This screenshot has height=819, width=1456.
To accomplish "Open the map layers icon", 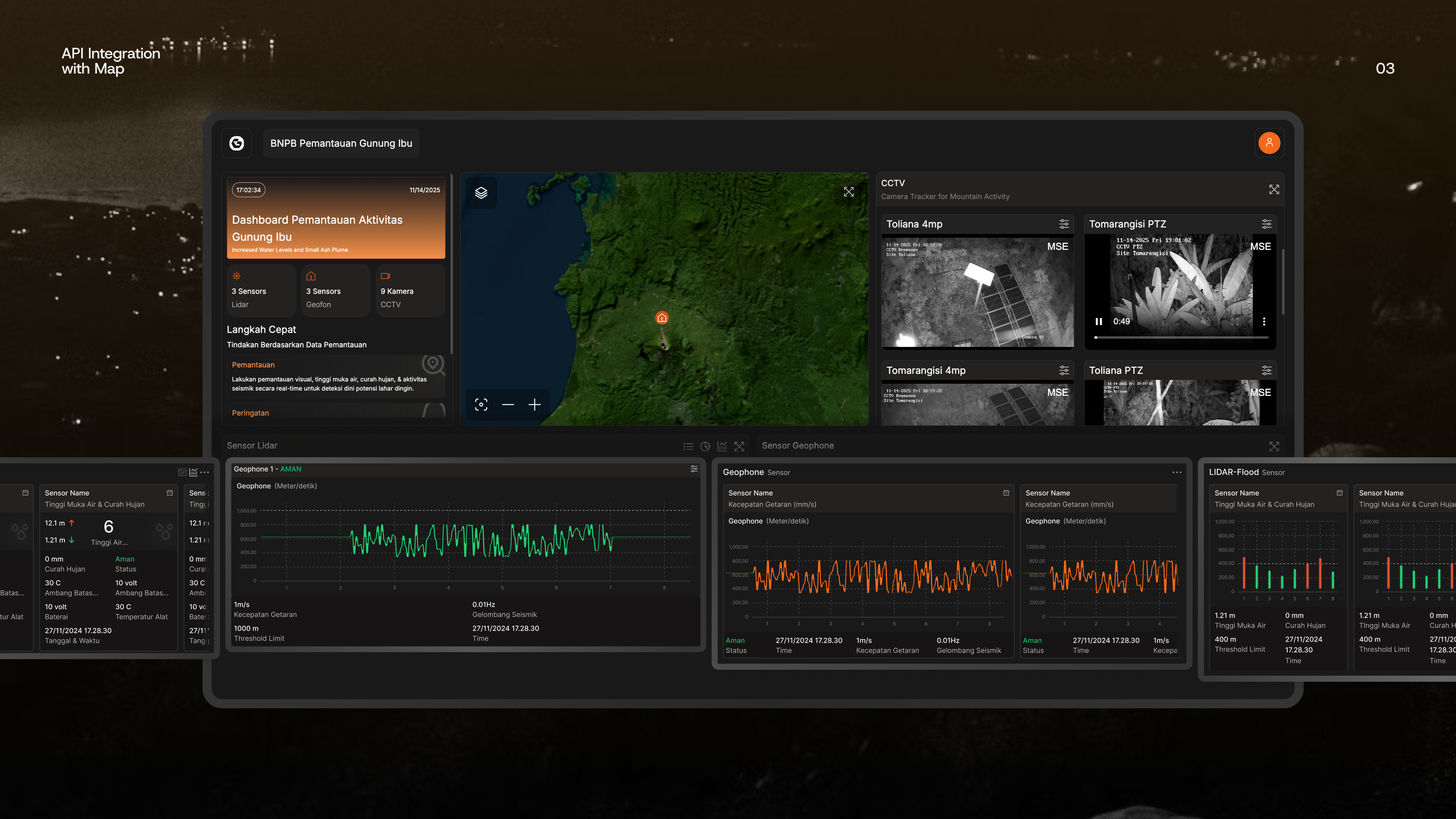I will coord(481,193).
